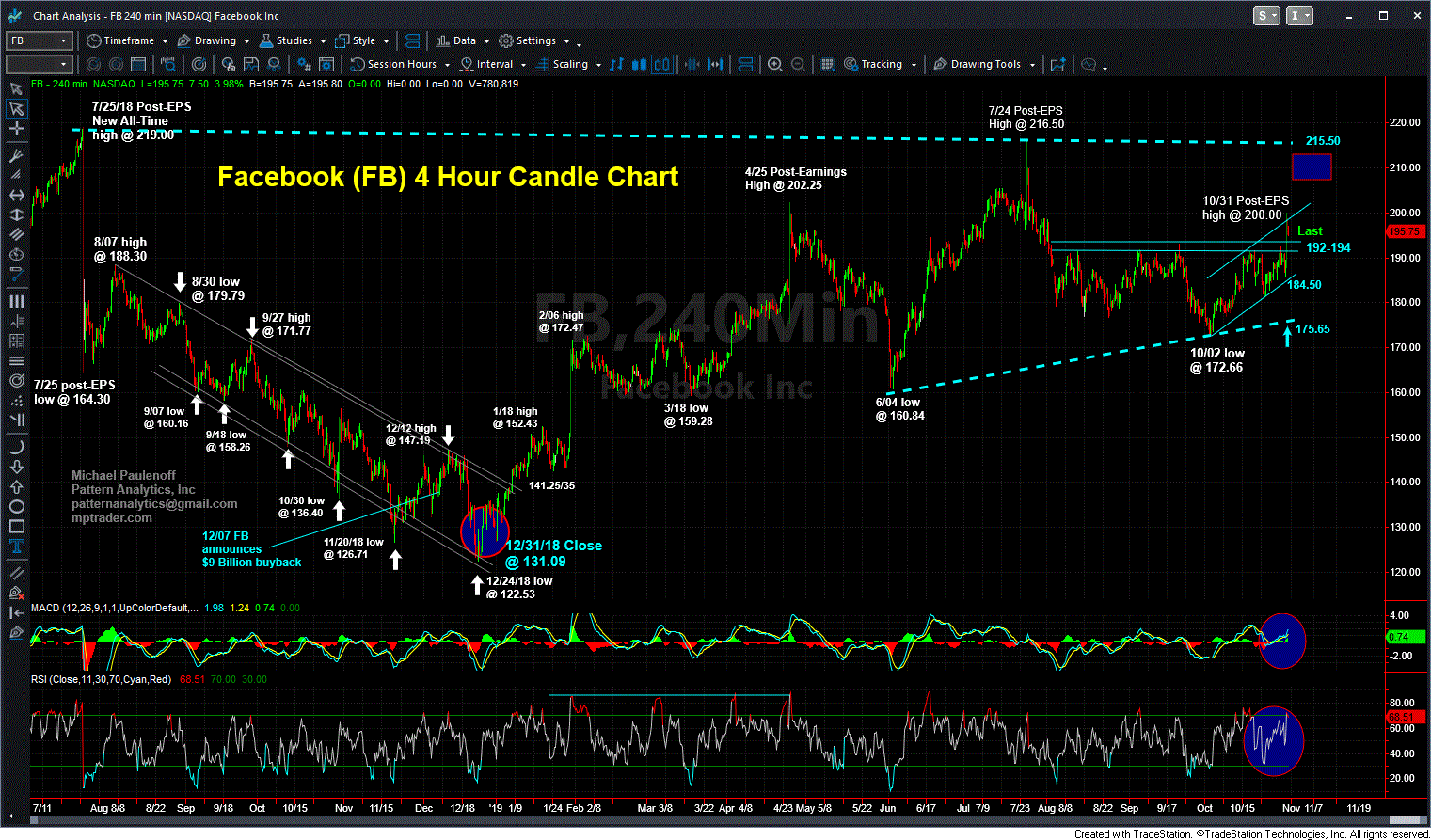Select the vertical double-arrow drawing tool

click(16, 214)
